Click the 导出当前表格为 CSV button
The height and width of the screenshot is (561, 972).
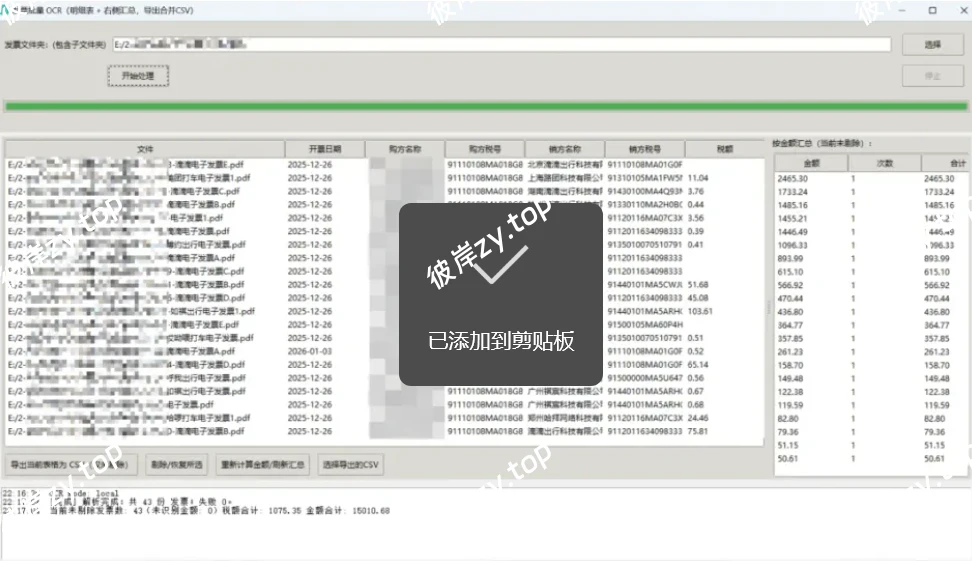pyautogui.click(x=69, y=465)
